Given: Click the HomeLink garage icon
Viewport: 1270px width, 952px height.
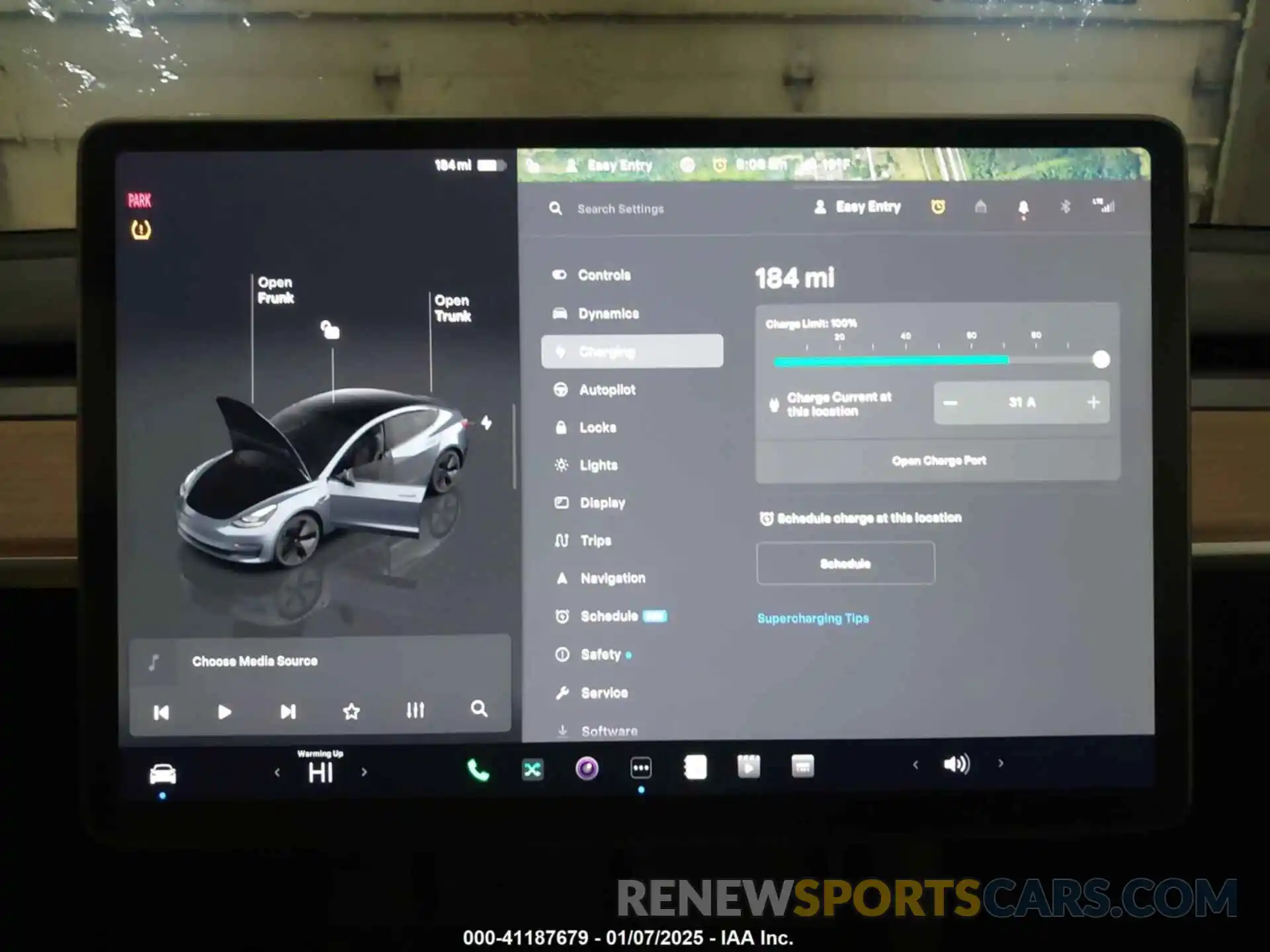Looking at the screenshot, I should pos(980,207).
